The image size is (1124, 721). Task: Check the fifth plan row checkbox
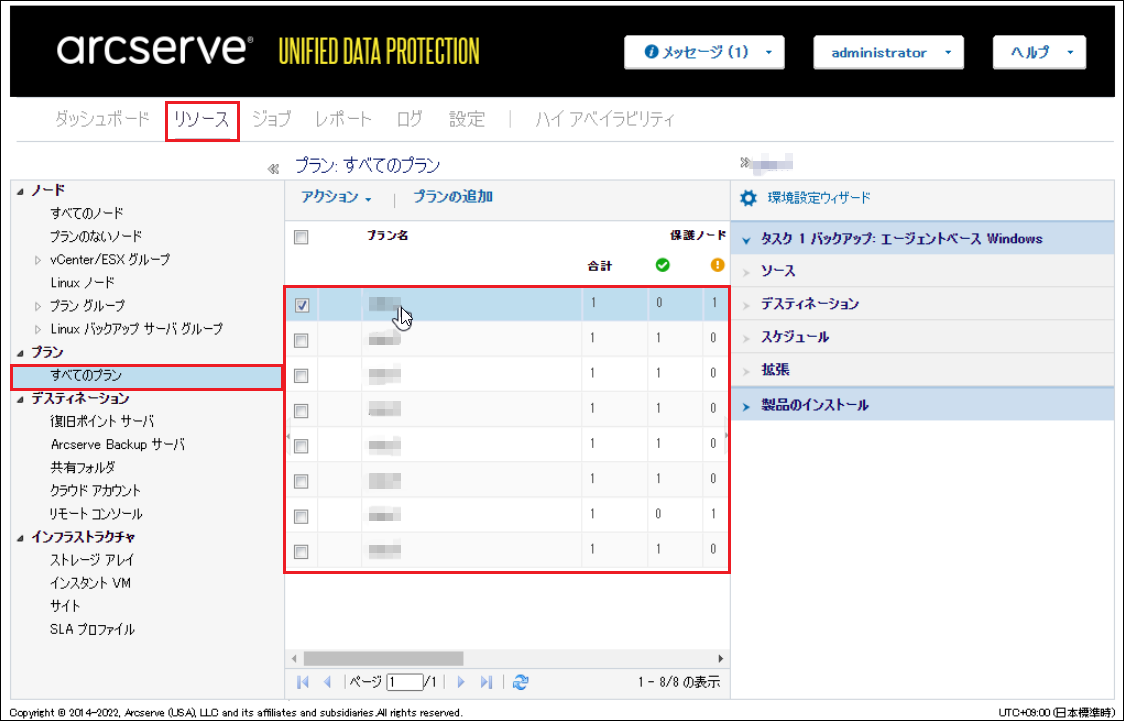301,446
